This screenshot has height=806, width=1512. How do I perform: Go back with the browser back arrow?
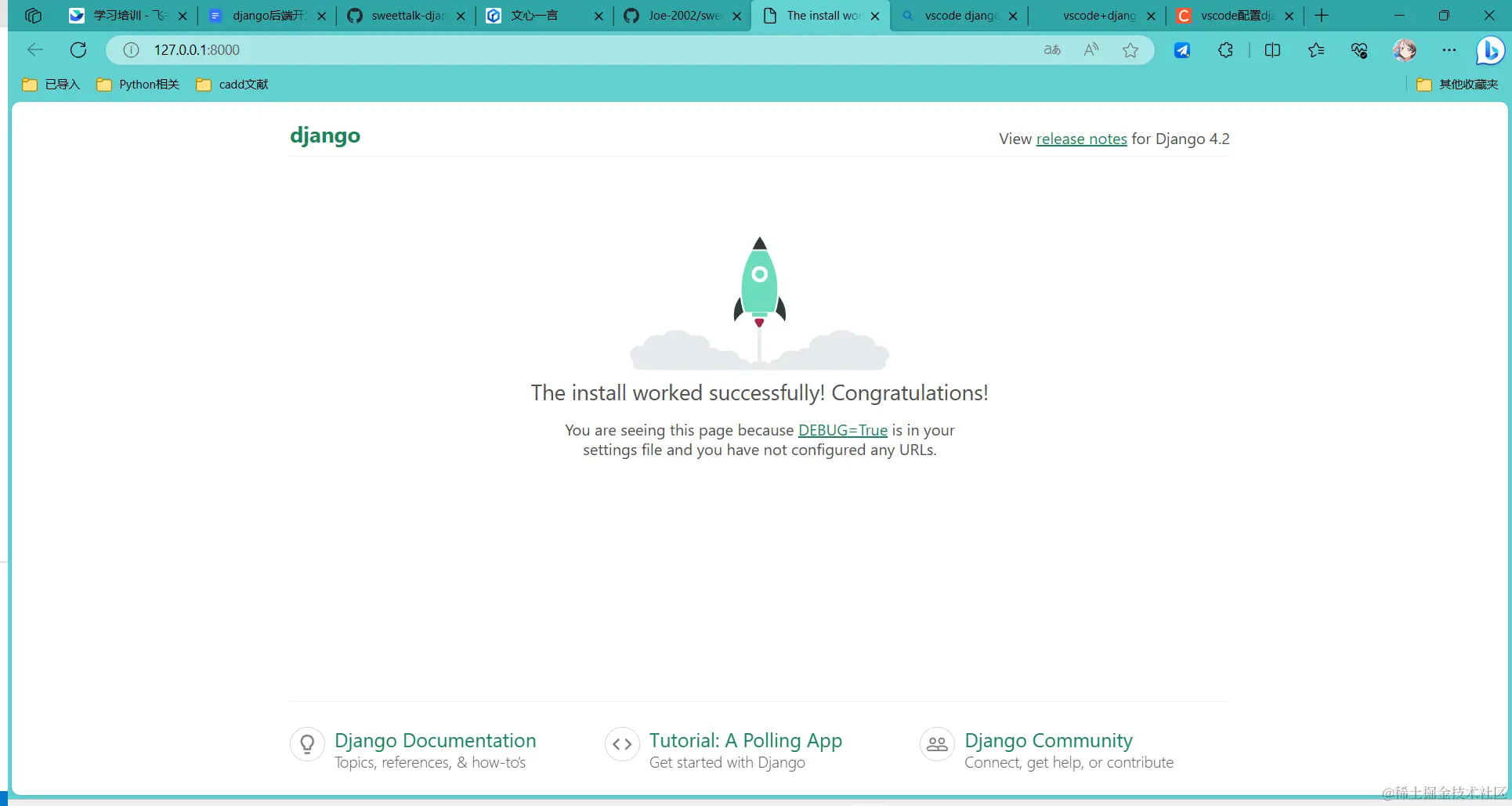pyautogui.click(x=35, y=50)
